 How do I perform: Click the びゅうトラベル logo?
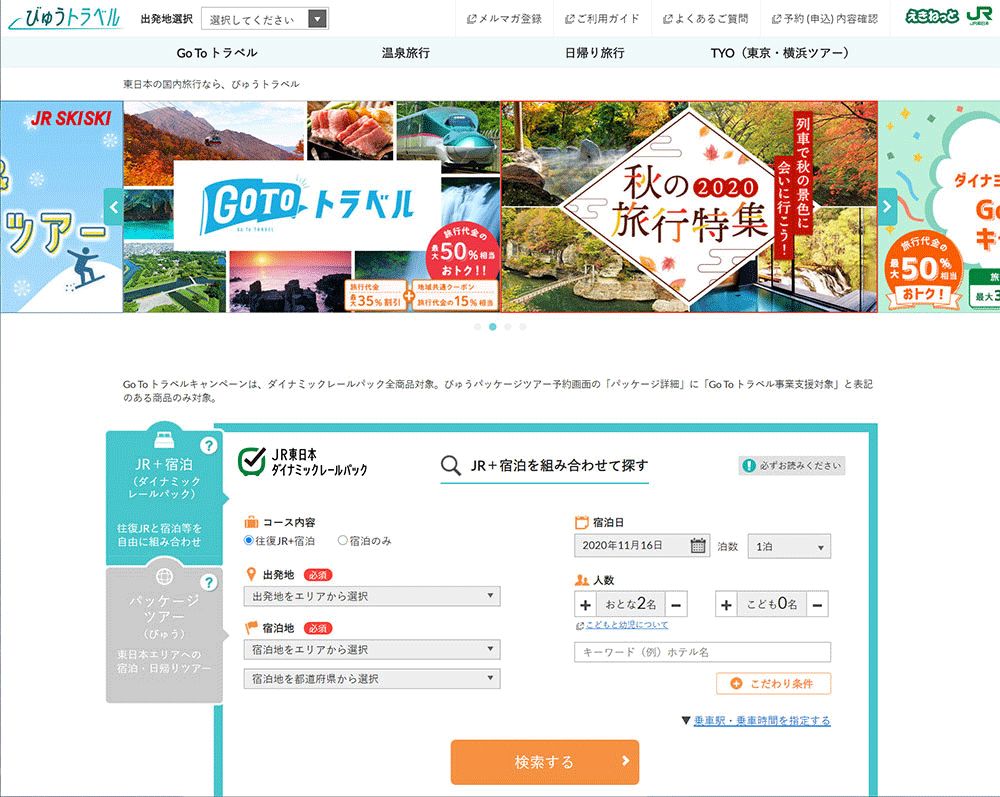pos(65,18)
